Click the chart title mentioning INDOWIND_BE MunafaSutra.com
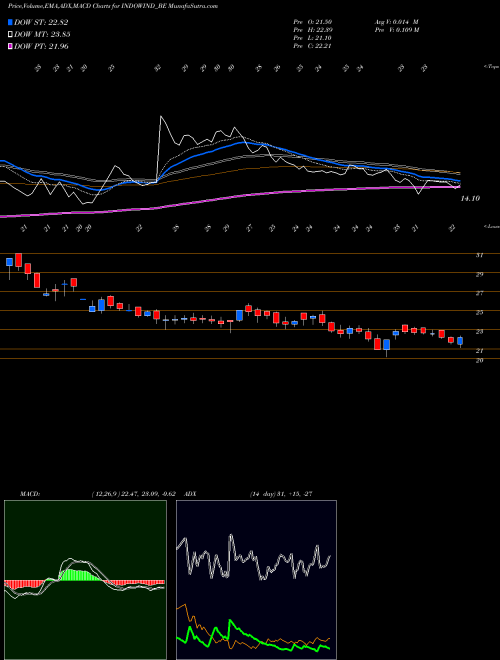This screenshot has height=660, width=500. point(113,6)
